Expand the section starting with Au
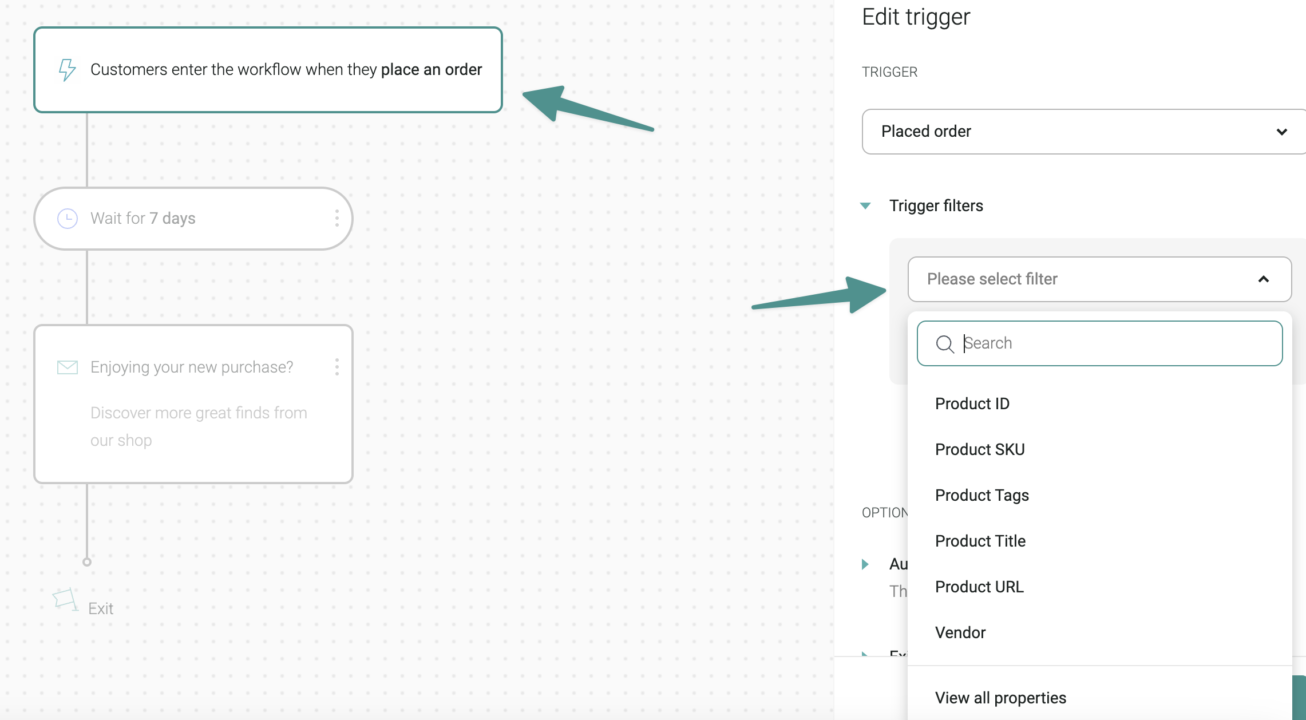This screenshot has height=720, width=1306. pyautogui.click(x=866, y=565)
